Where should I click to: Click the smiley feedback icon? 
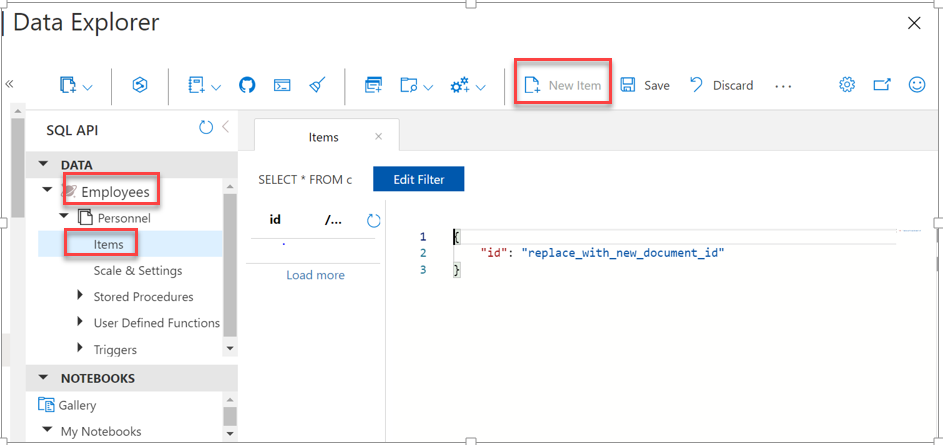click(917, 85)
